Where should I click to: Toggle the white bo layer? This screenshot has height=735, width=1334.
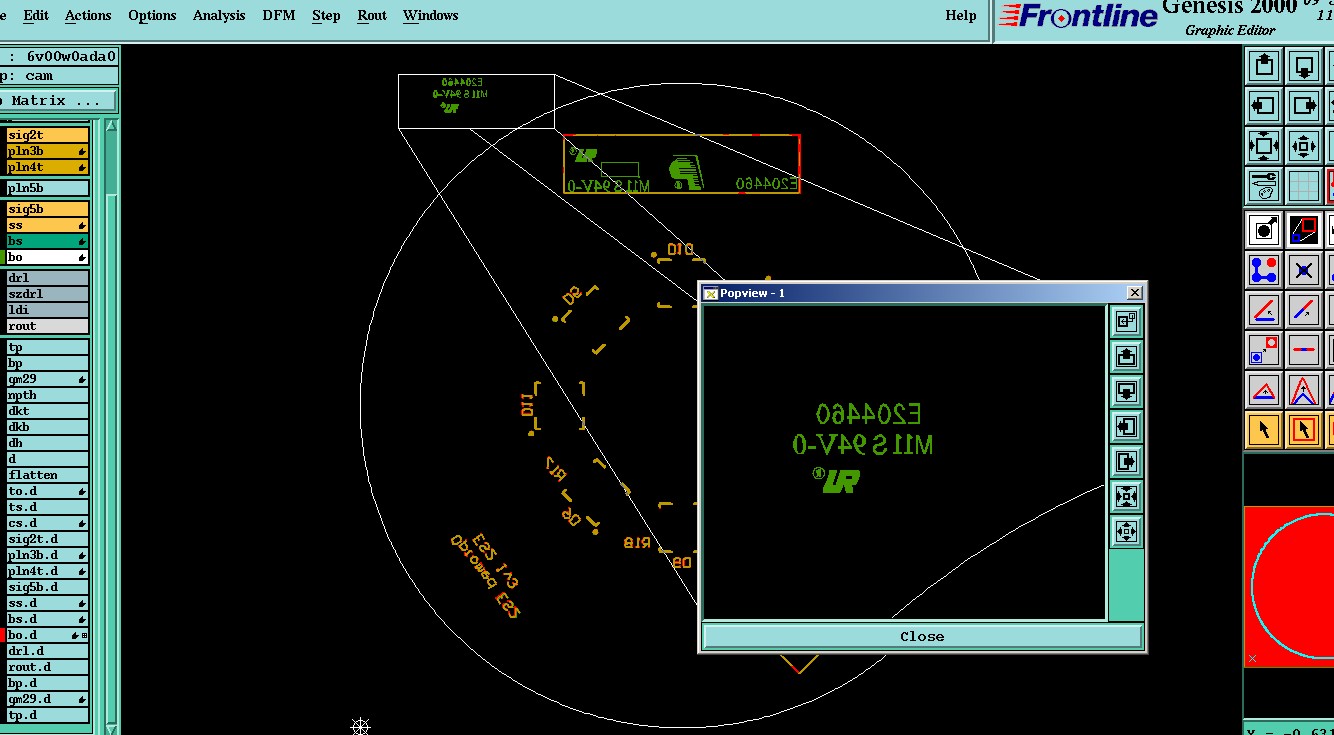[x=47, y=257]
